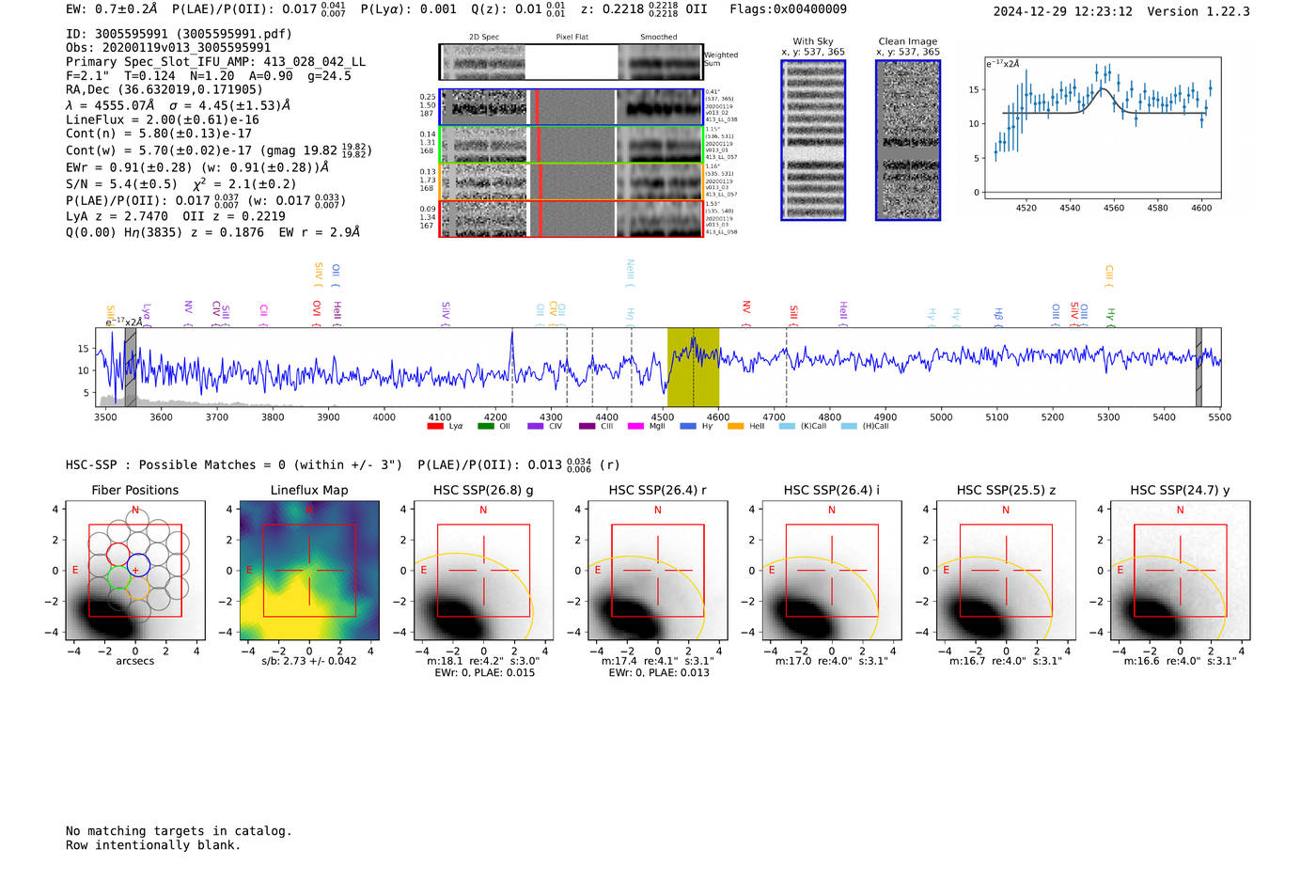Open the HSC SSP(26.4) r image

(x=657, y=571)
